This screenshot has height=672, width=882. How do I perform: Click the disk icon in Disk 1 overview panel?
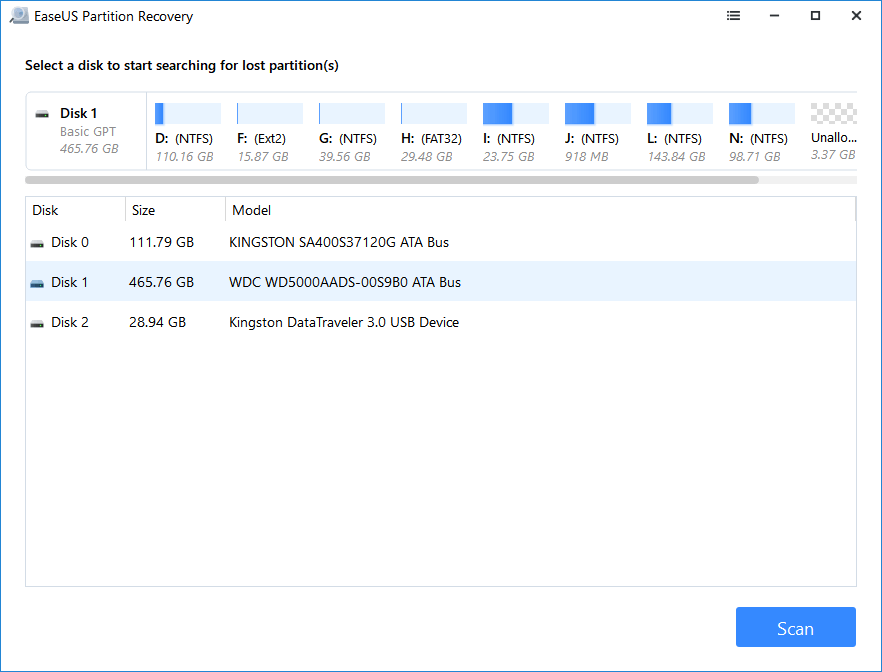point(41,113)
